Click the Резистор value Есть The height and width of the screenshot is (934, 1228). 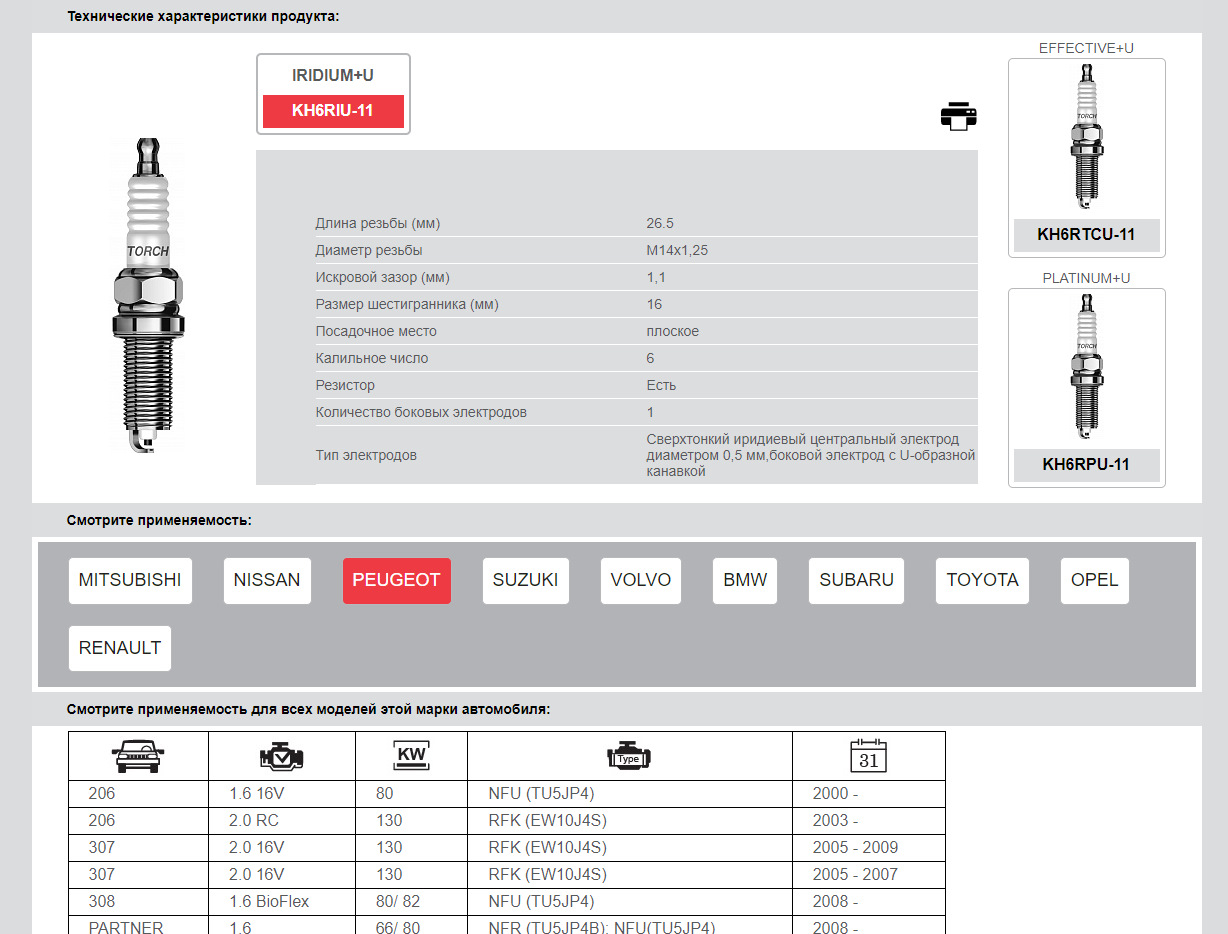tap(661, 386)
